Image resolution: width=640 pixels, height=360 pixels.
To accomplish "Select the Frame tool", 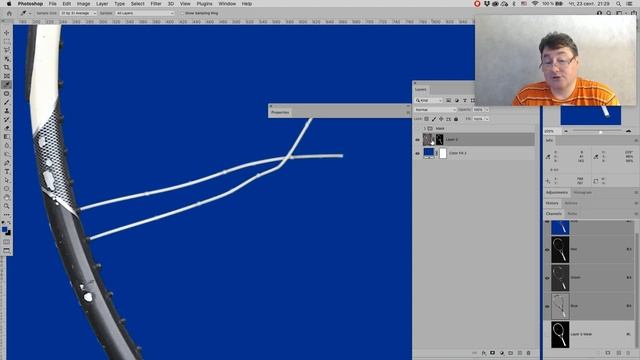I will [x=7, y=76].
